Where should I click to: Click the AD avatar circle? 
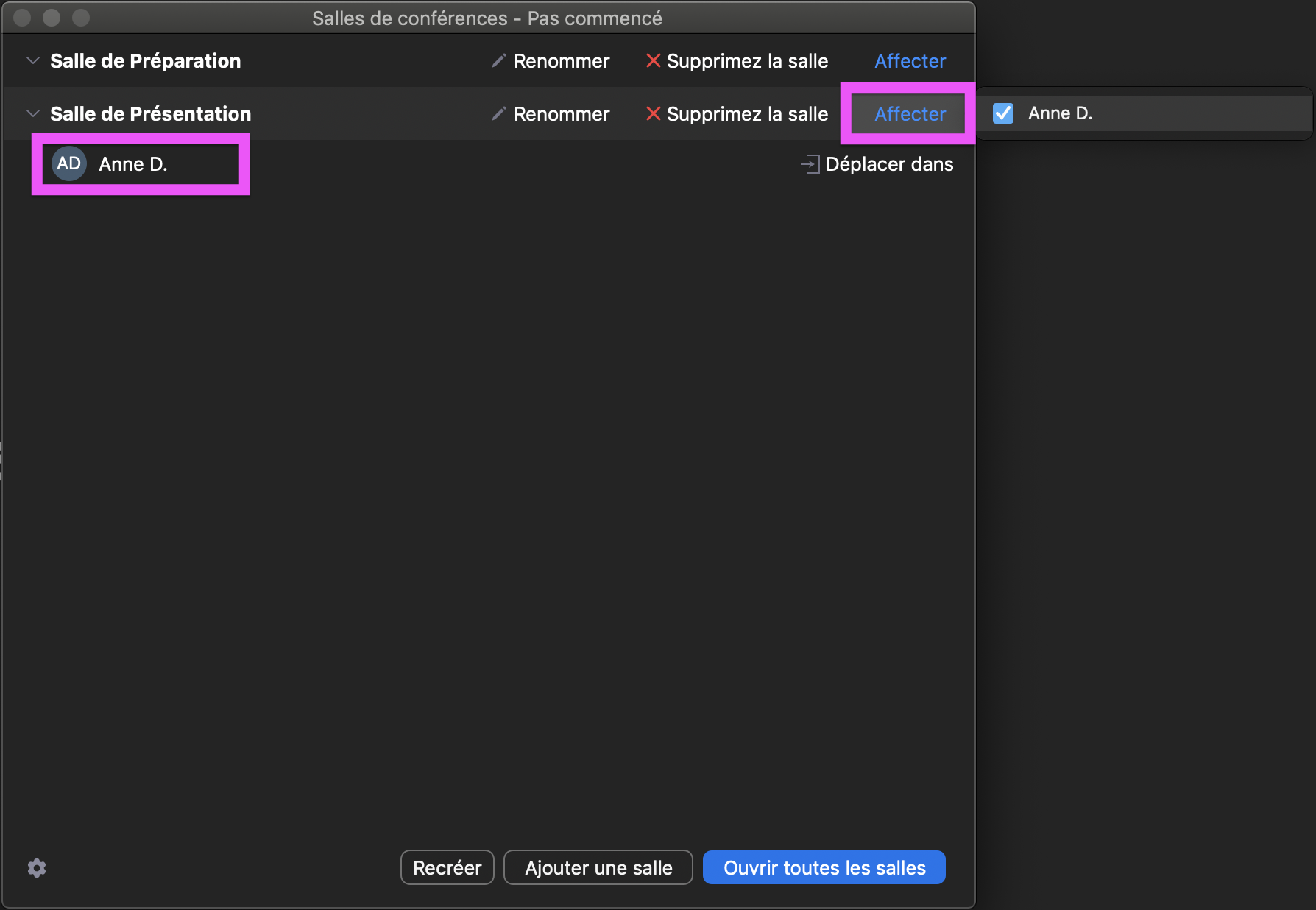pos(69,163)
